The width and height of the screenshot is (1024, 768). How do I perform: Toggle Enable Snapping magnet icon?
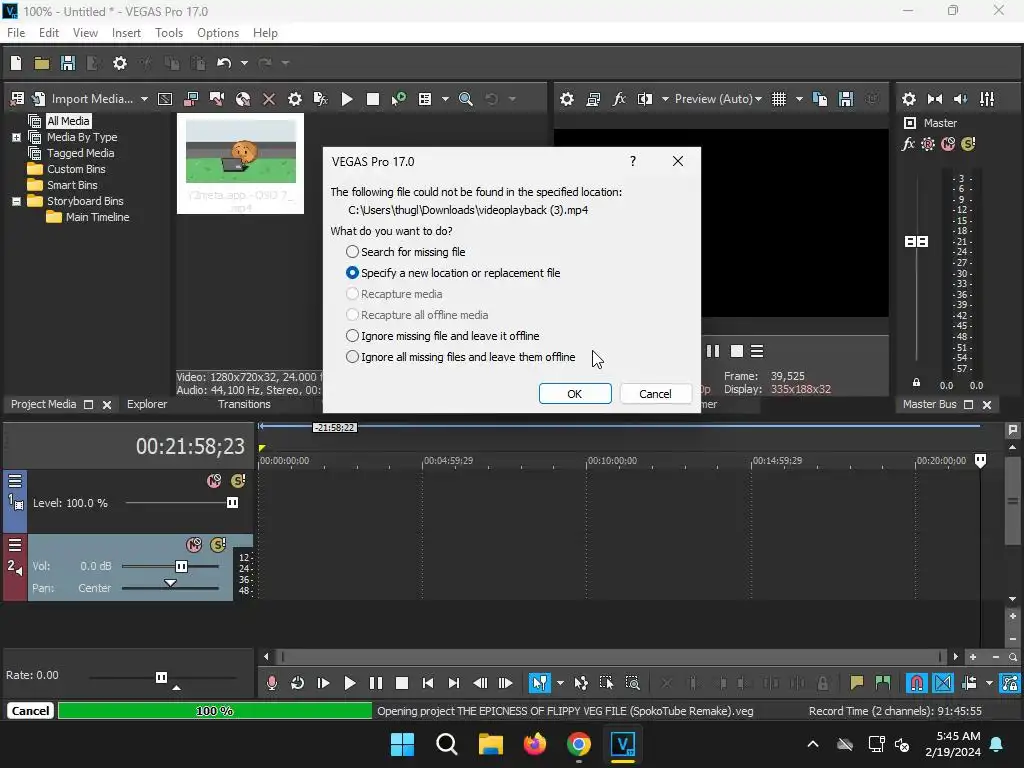917,683
